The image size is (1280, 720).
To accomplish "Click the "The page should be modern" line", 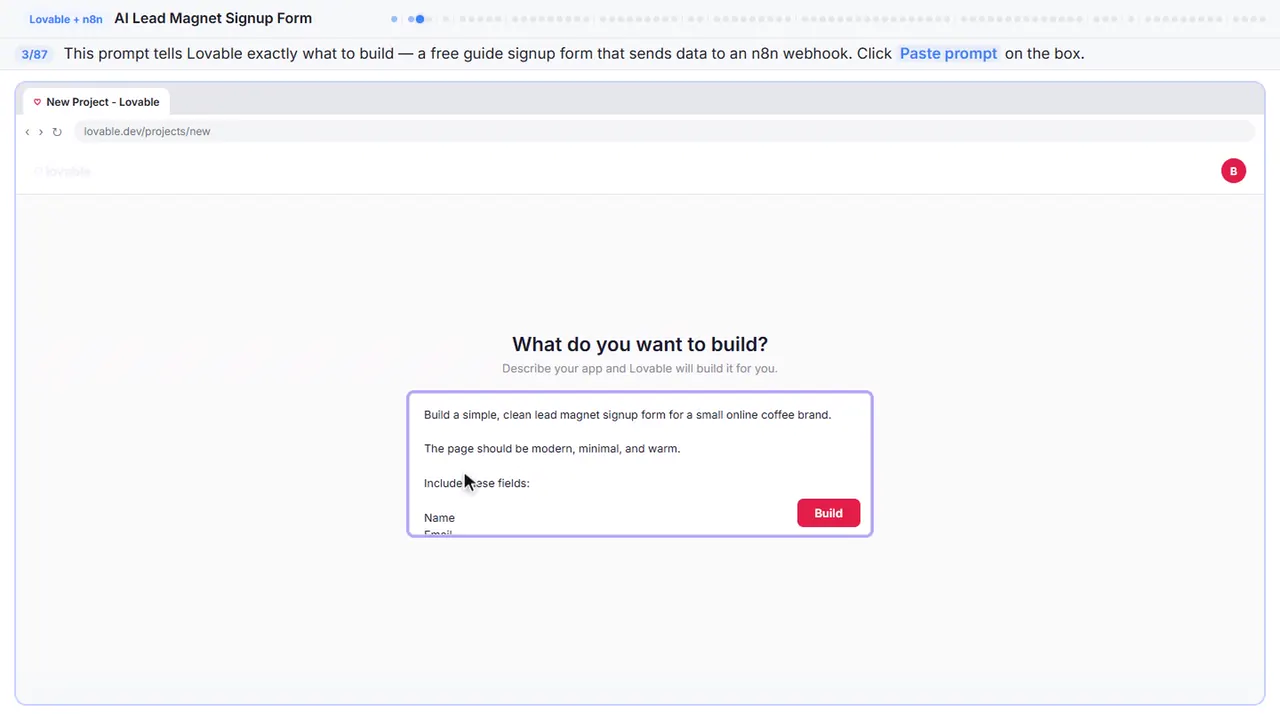I will pos(552,448).
